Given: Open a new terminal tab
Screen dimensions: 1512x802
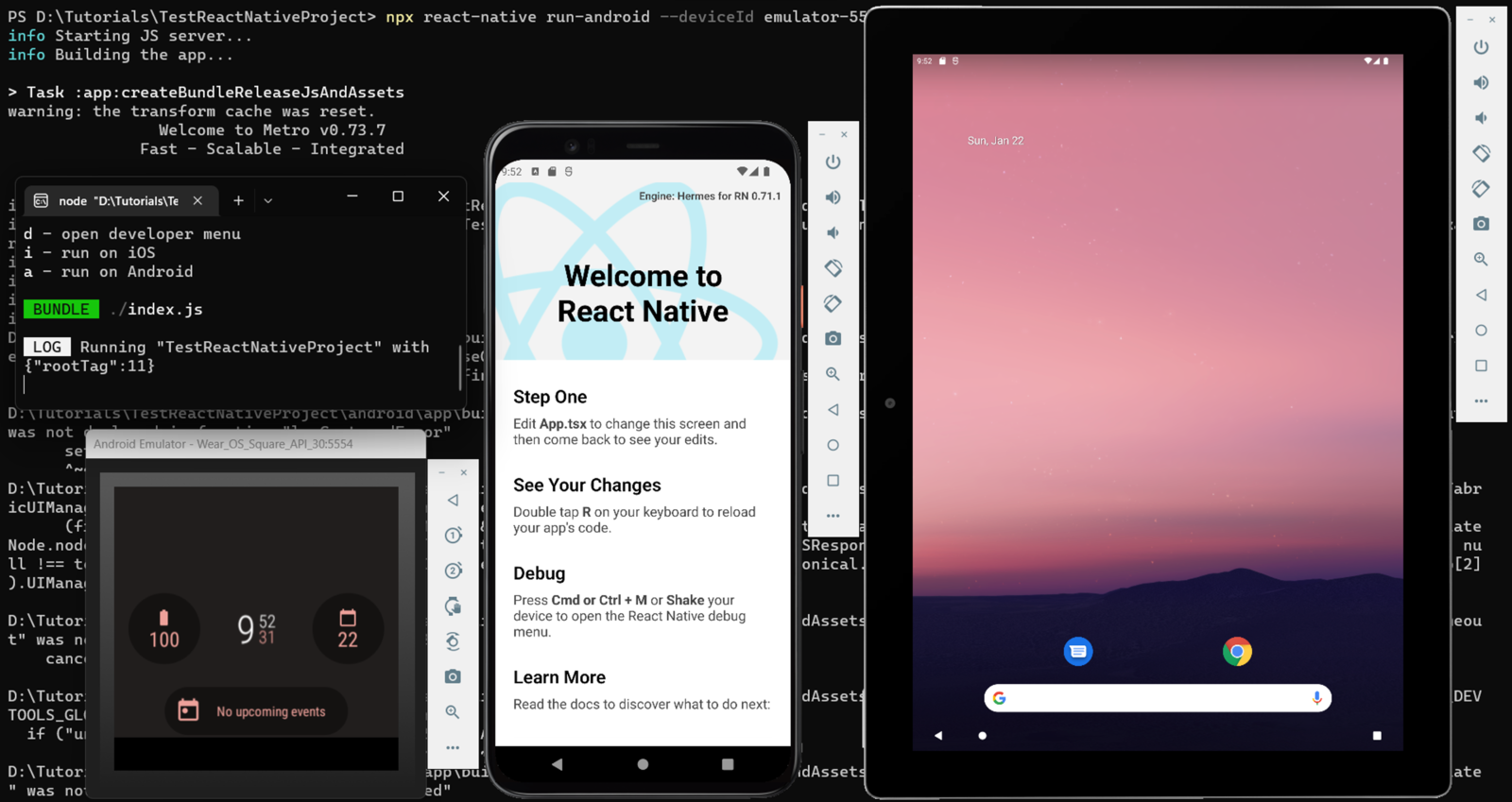Looking at the screenshot, I should pyautogui.click(x=238, y=200).
